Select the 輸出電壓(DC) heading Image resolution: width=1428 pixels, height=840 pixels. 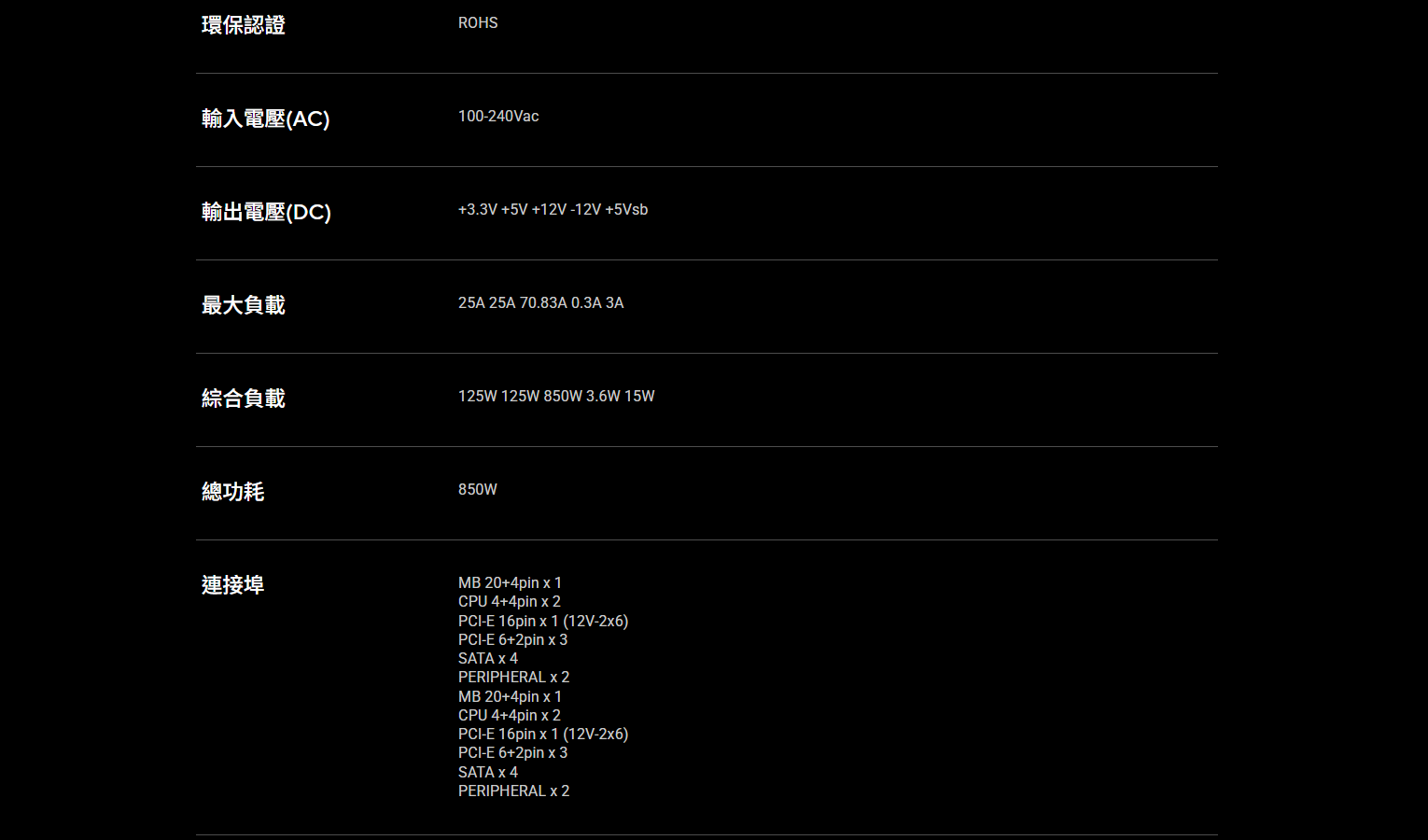pyautogui.click(x=267, y=212)
